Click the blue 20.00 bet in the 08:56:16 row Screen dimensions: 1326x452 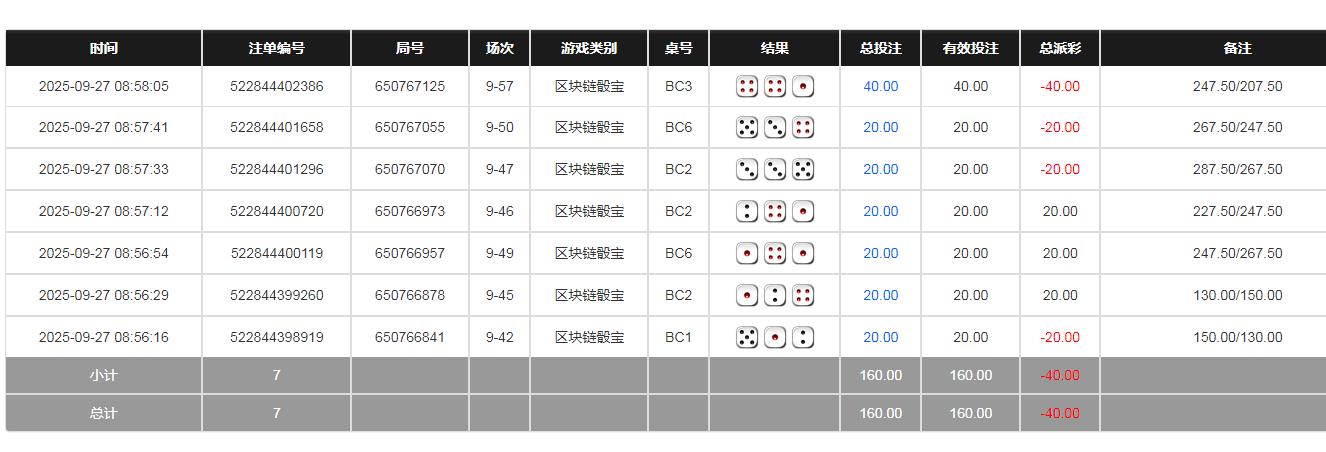pyautogui.click(x=880, y=338)
